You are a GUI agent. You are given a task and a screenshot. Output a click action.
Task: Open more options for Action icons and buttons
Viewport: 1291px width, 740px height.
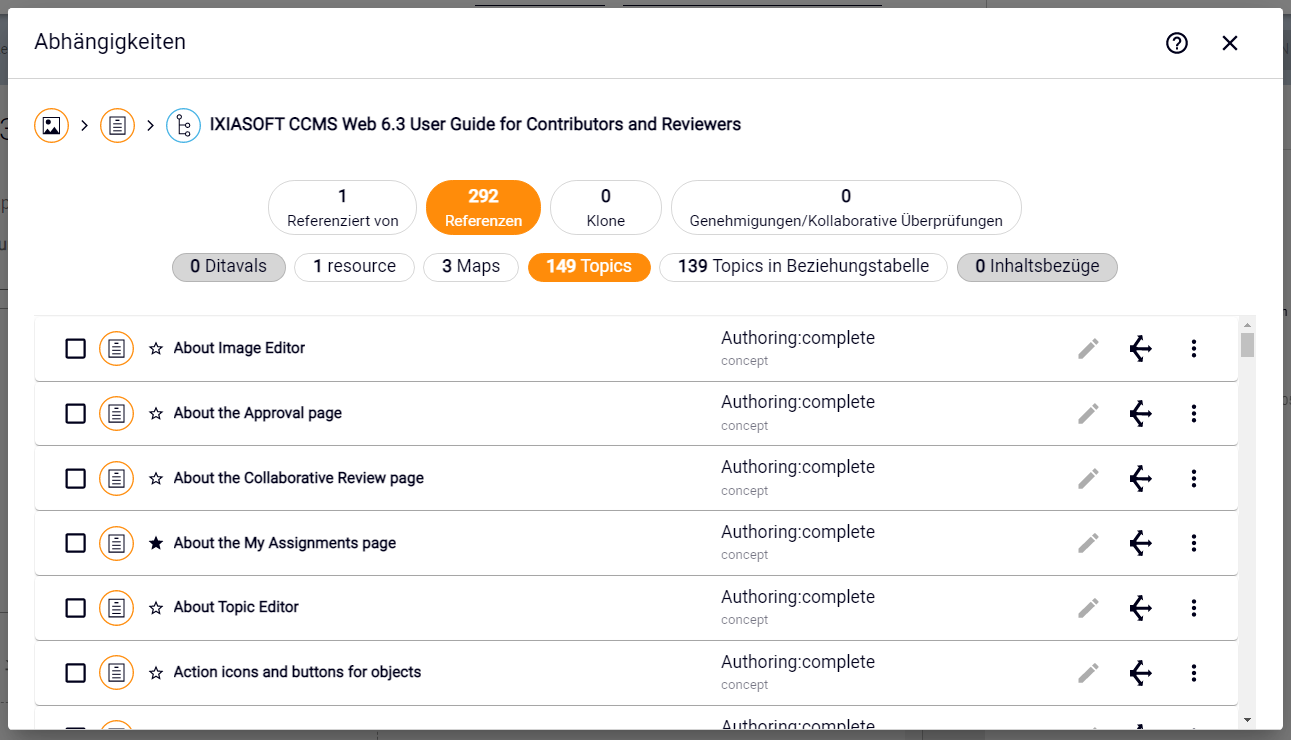tap(1193, 673)
